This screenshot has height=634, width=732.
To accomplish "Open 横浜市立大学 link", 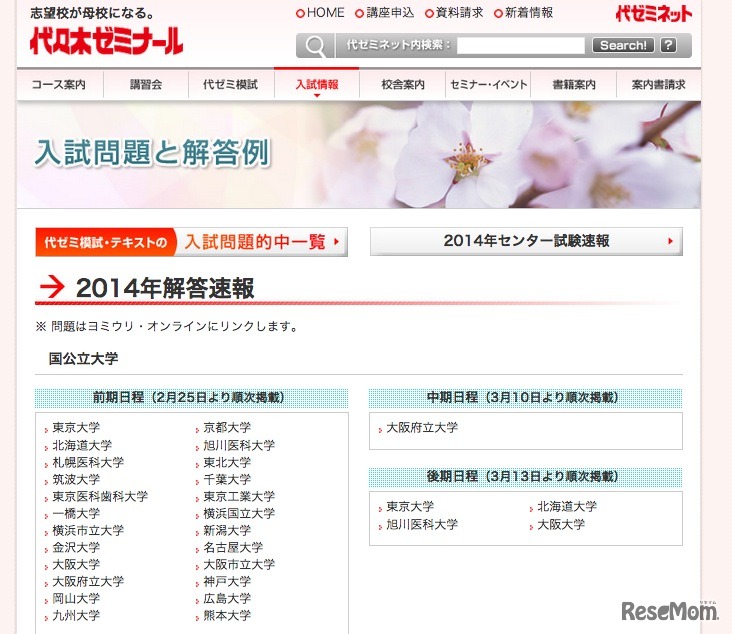I will tap(88, 530).
